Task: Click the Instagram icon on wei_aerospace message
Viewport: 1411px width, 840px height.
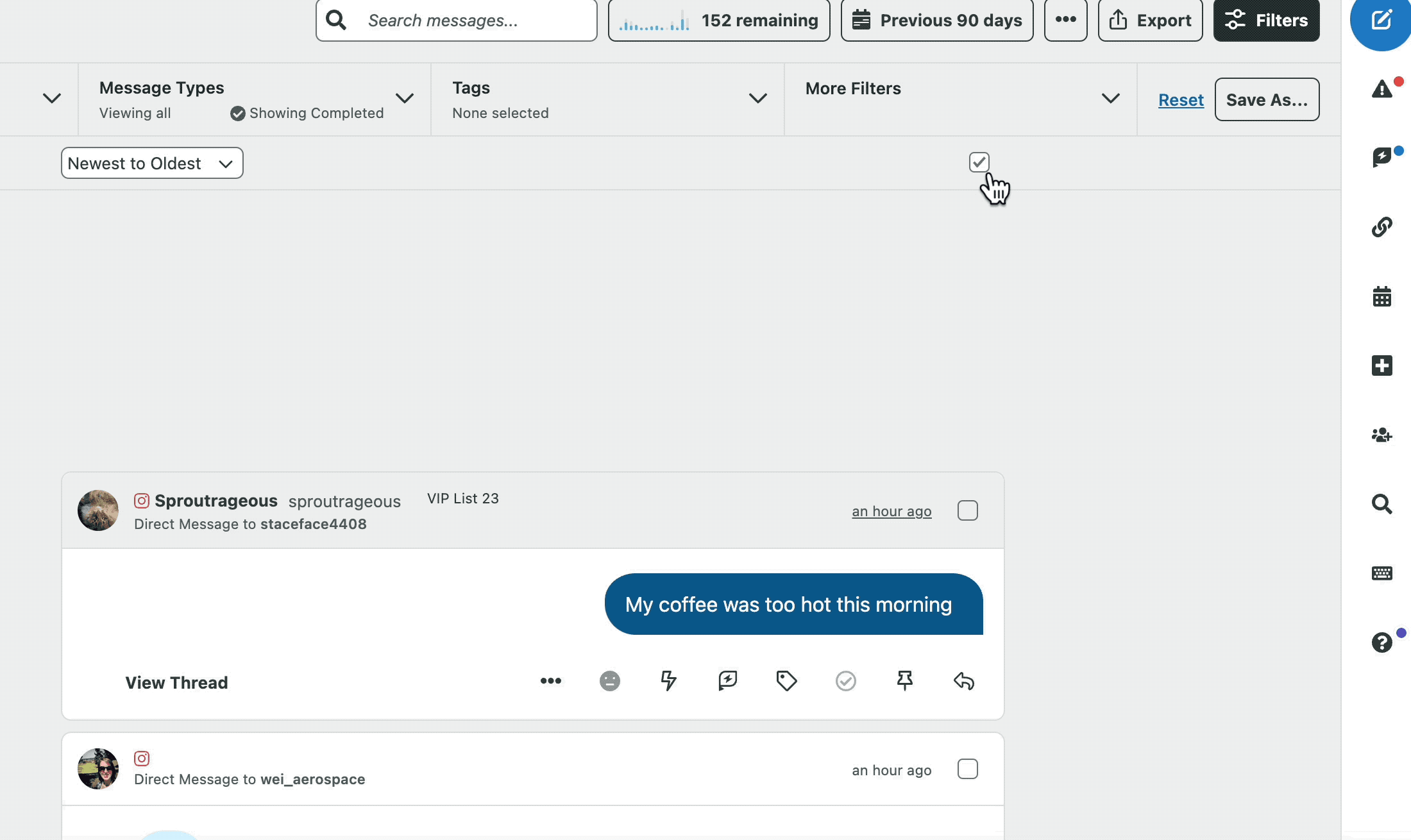Action: [142, 759]
